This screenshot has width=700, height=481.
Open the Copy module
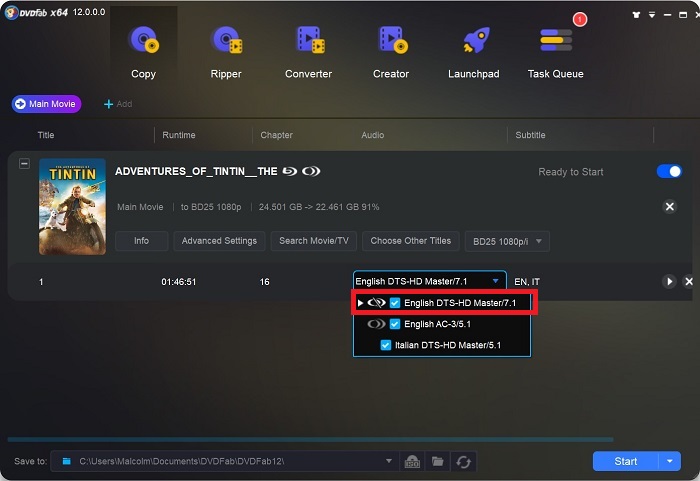pyautogui.click(x=143, y=51)
